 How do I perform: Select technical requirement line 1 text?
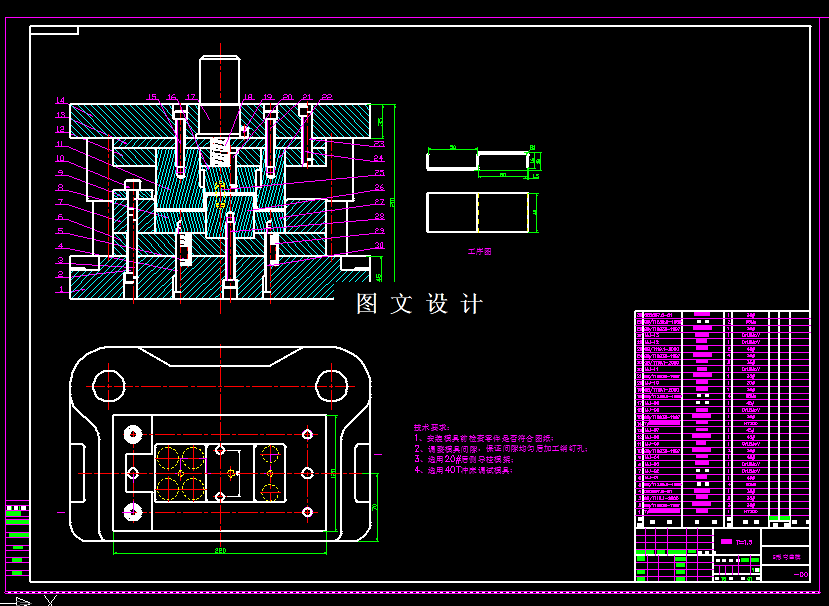[x=483, y=438]
